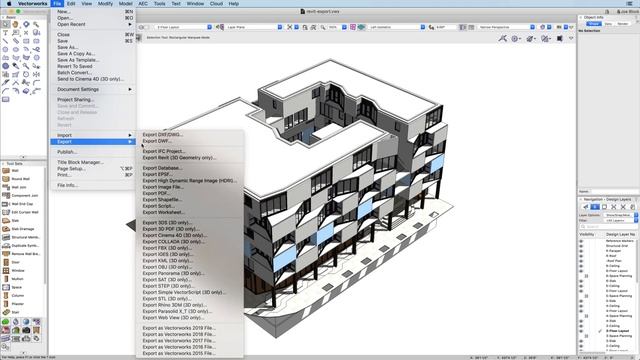Open the Left Isometric view dropdown
The width and height of the screenshot is (640, 360).
pos(396,27)
